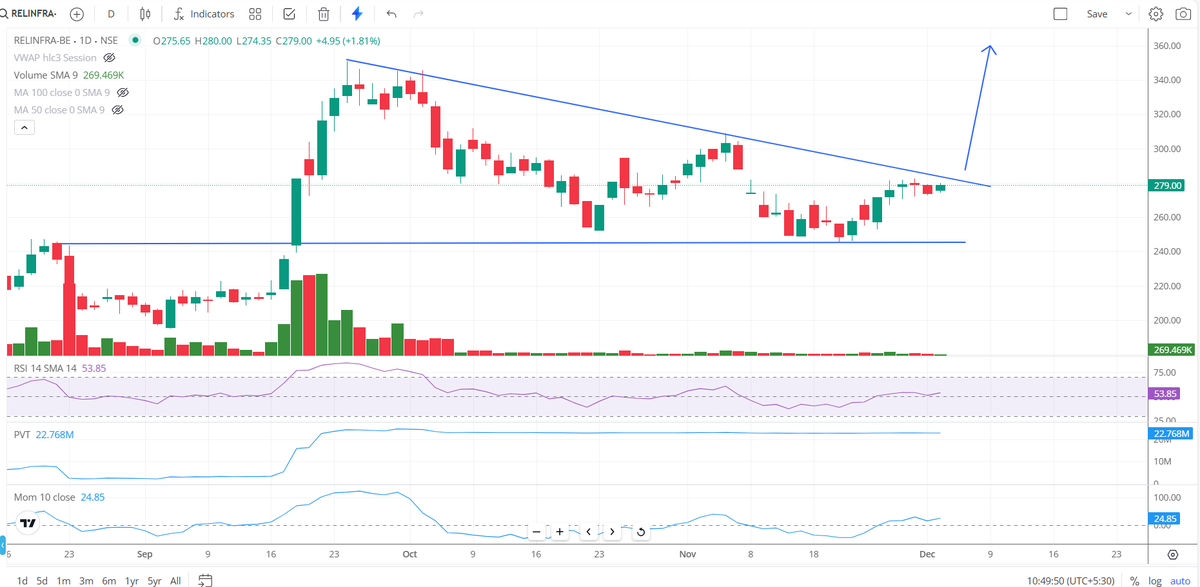Viewport: 1200px width, 587px height.
Task: Switch to the 1m date range
Action: pos(63,580)
